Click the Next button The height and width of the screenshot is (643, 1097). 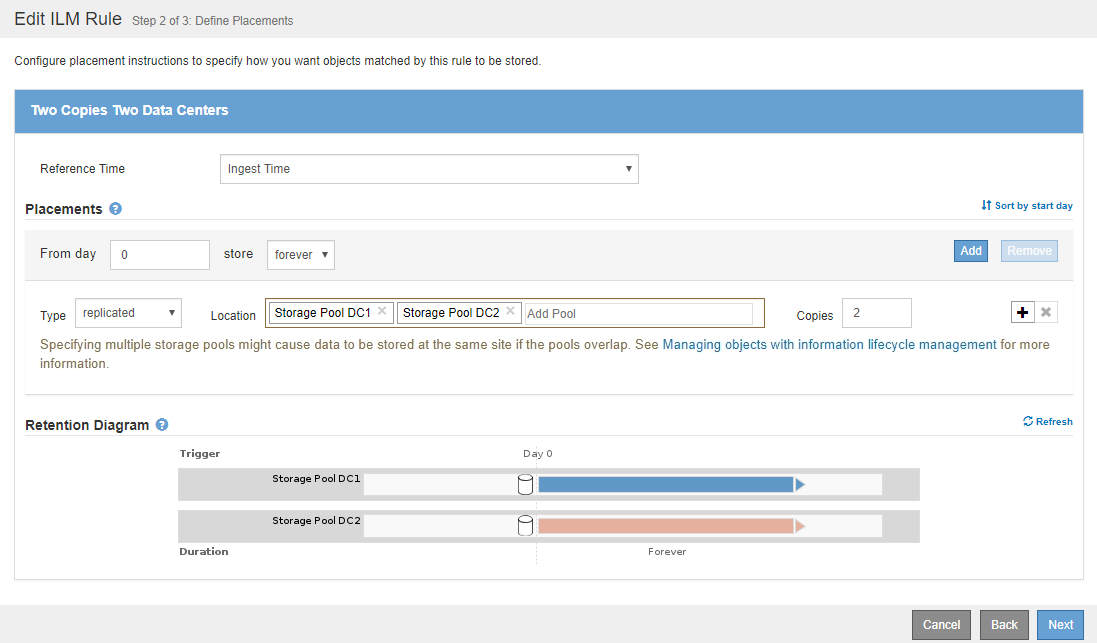pos(1060,625)
